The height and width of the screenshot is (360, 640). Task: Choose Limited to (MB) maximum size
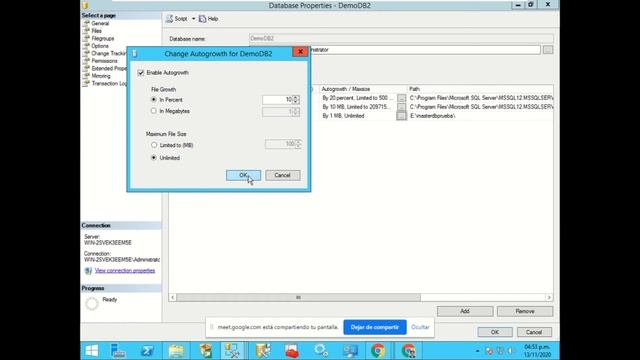[154, 145]
